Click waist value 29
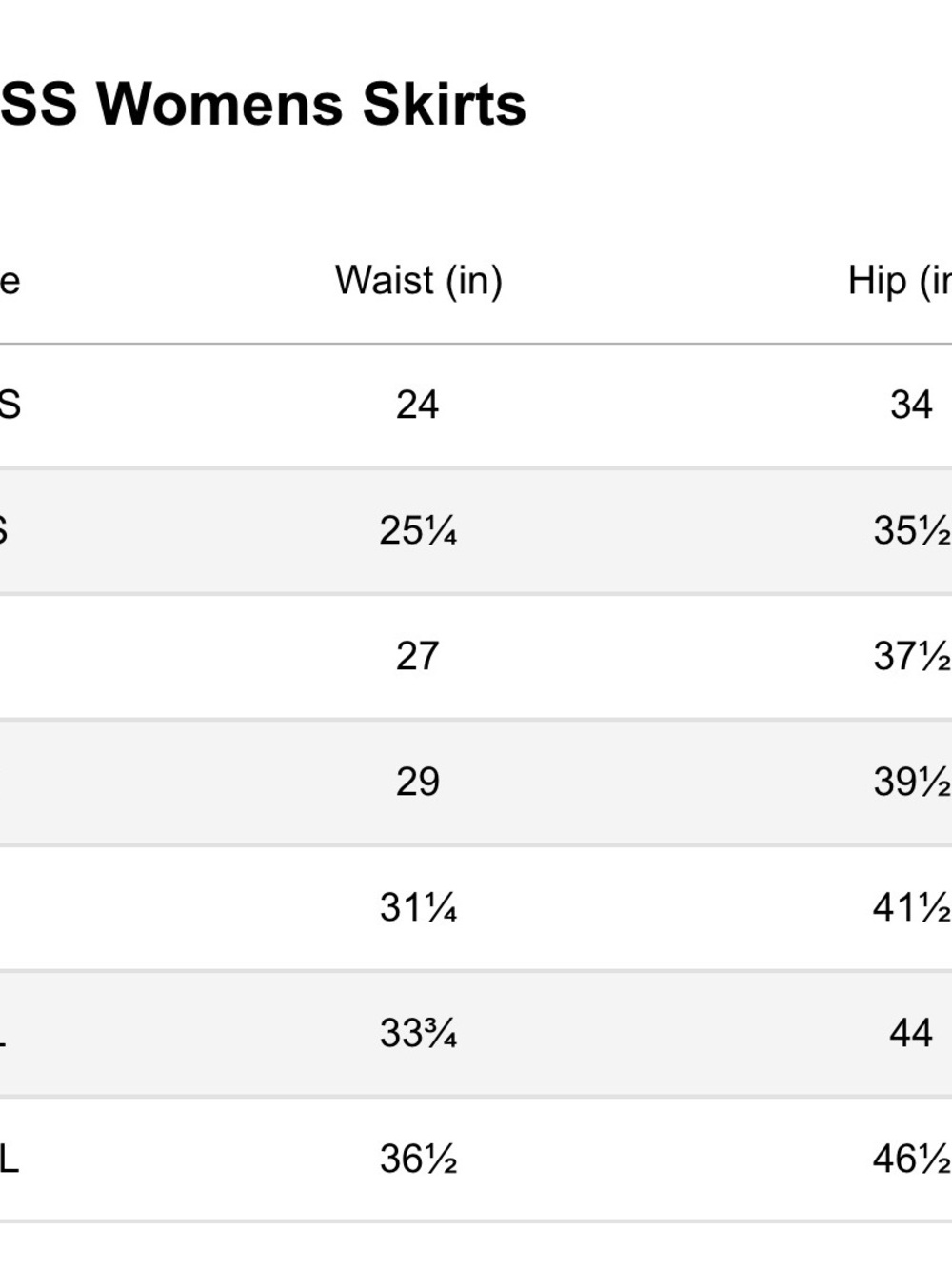 (x=418, y=782)
